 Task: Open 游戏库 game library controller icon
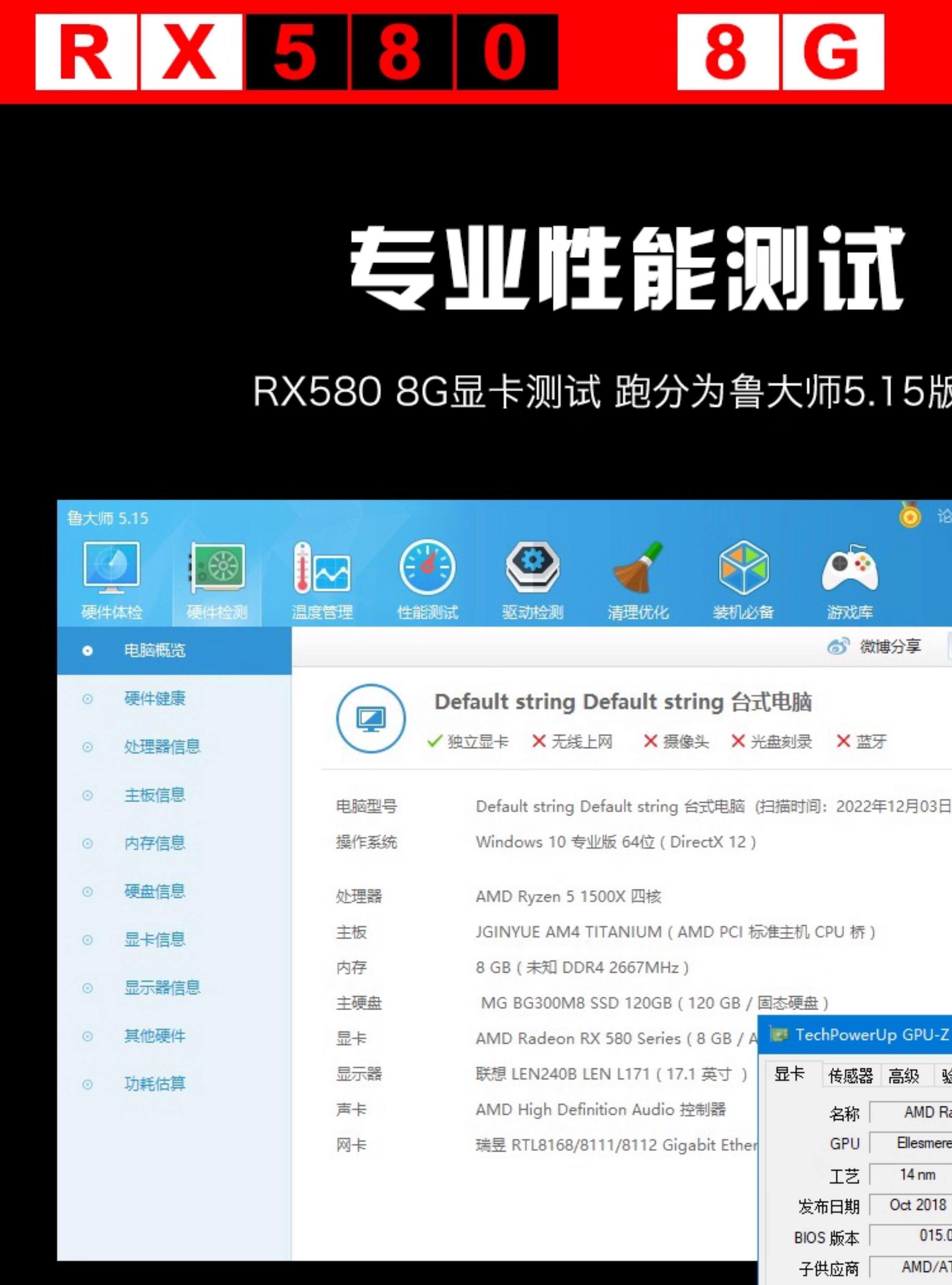[x=850, y=581]
